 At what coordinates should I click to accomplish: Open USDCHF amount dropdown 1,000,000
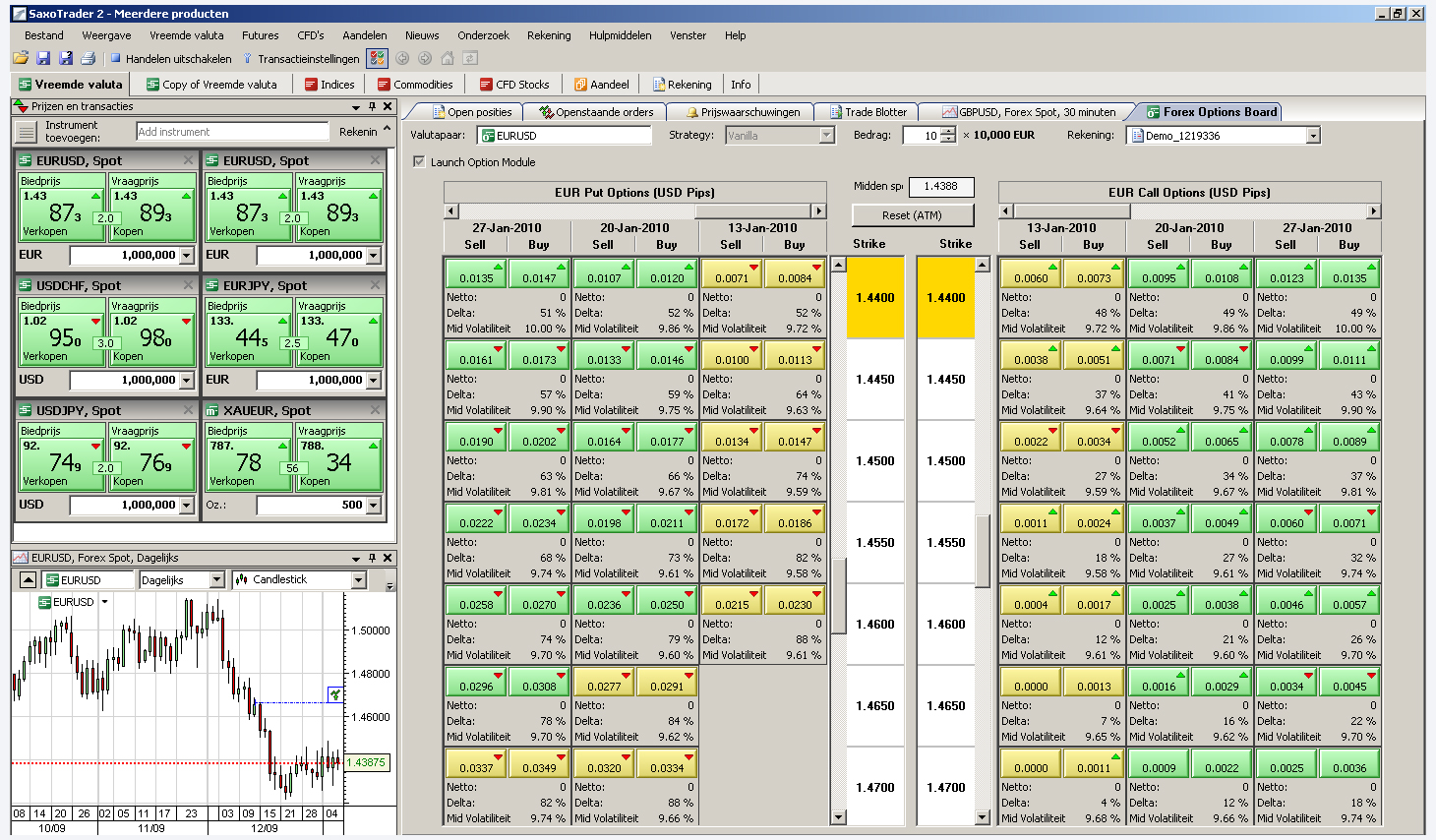coord(187,380)
